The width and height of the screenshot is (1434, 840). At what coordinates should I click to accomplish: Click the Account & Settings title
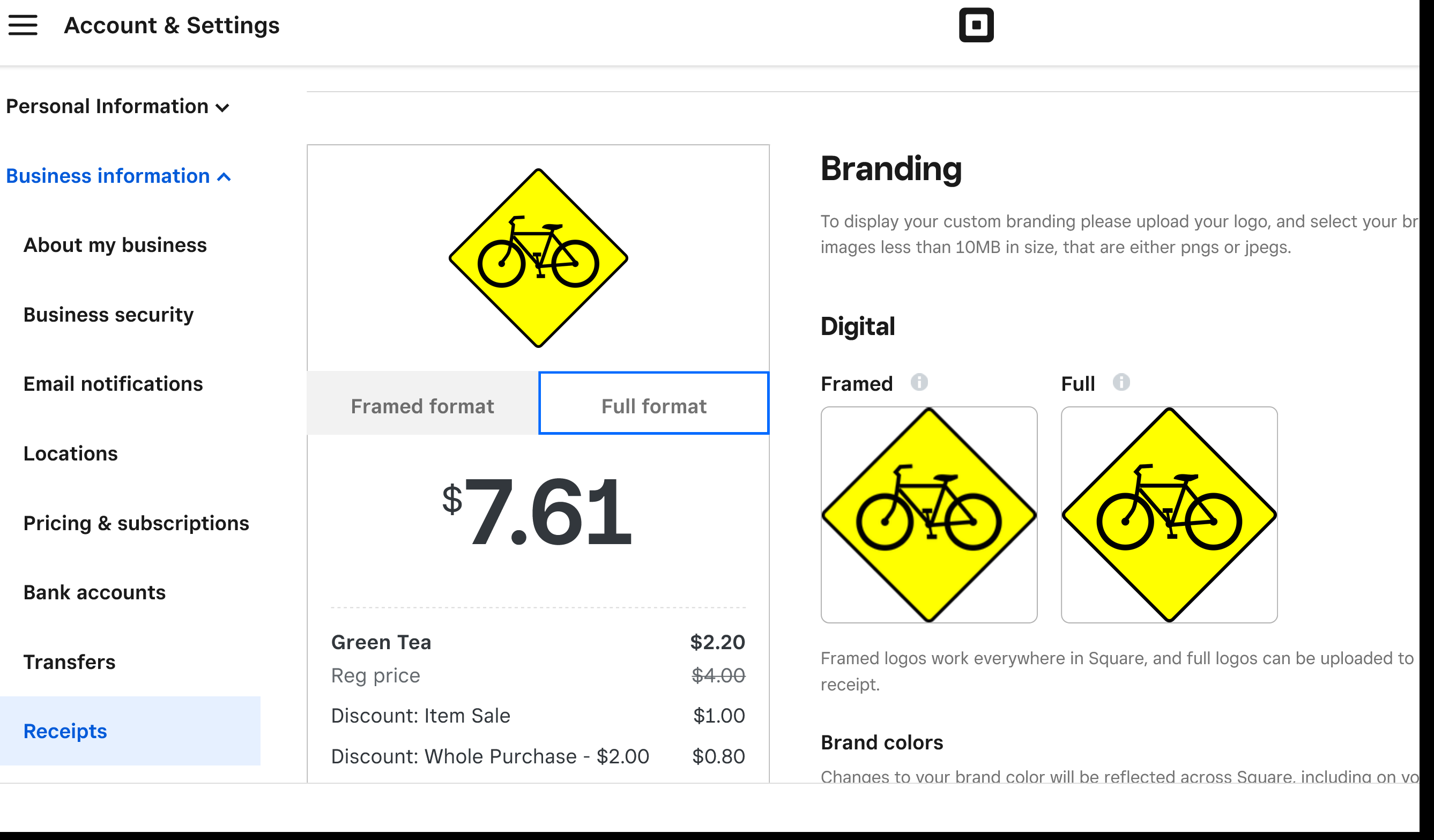click(x=172, y=25)
